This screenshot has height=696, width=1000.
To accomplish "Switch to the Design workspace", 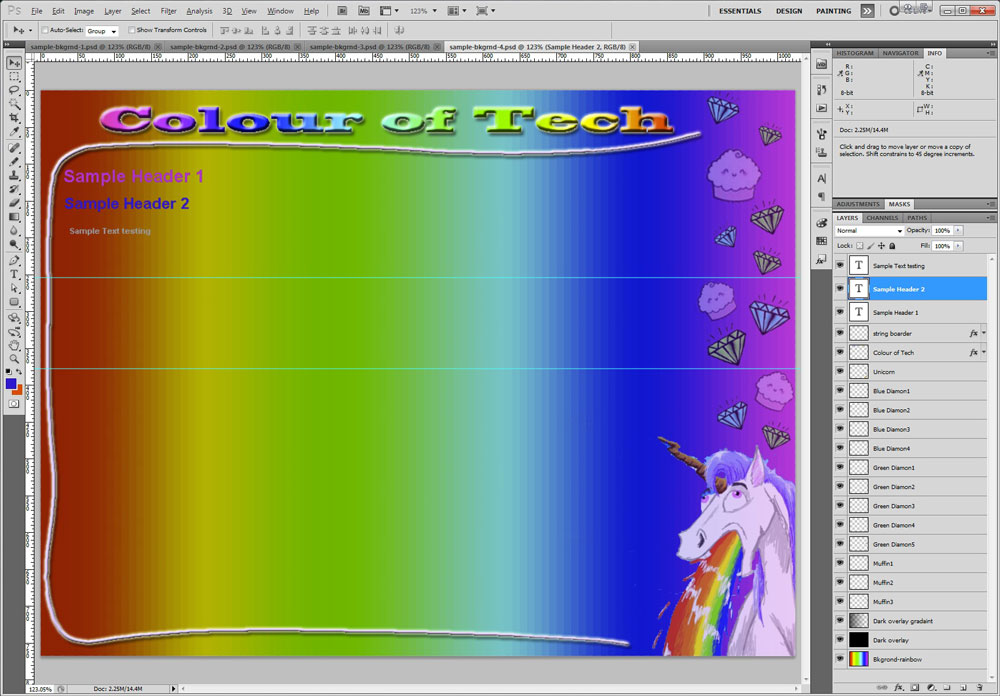I will click(789, 11).
